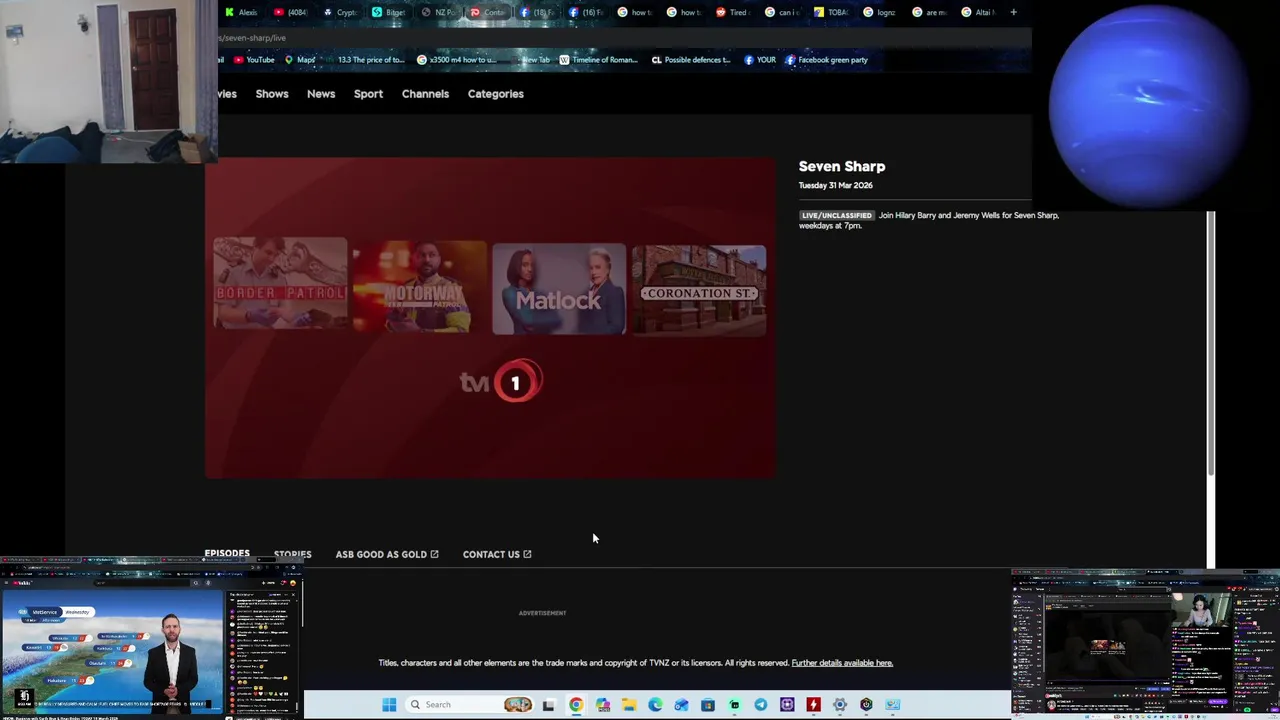Switch to Chrome in the taskbar

click(576, 705)
